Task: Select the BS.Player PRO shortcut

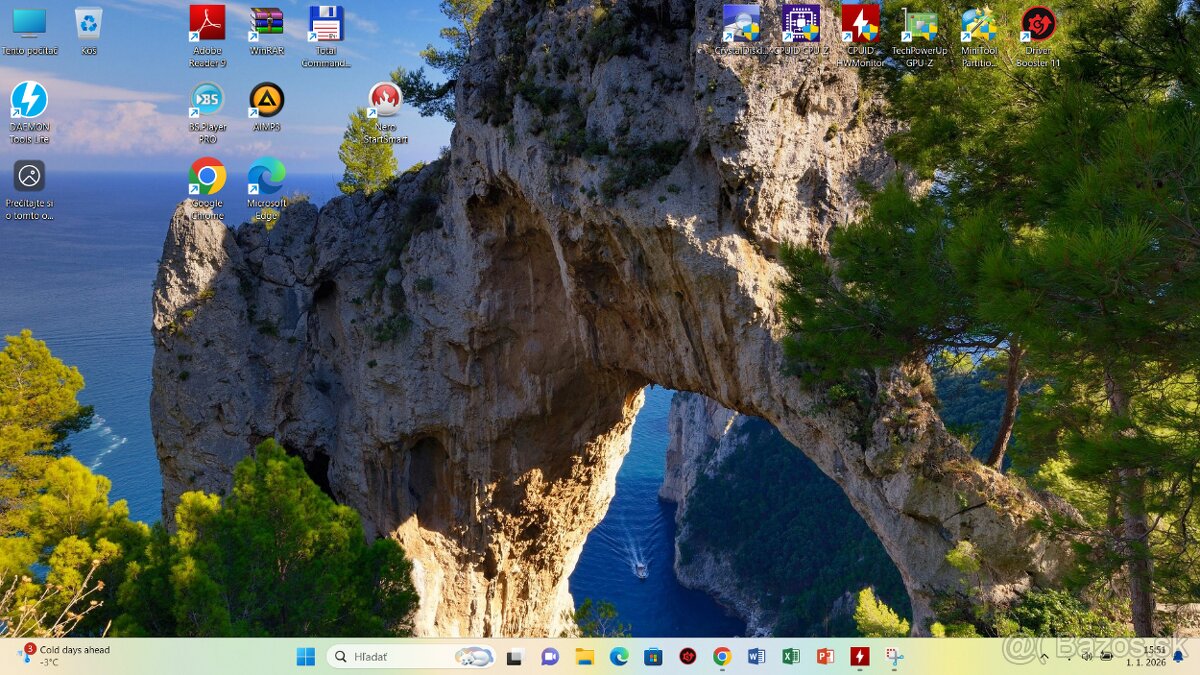Action: tap(207, 100)
